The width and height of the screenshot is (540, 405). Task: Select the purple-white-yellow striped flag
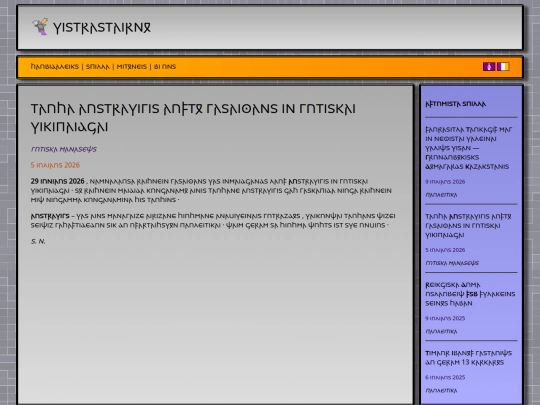click(503, 66)
